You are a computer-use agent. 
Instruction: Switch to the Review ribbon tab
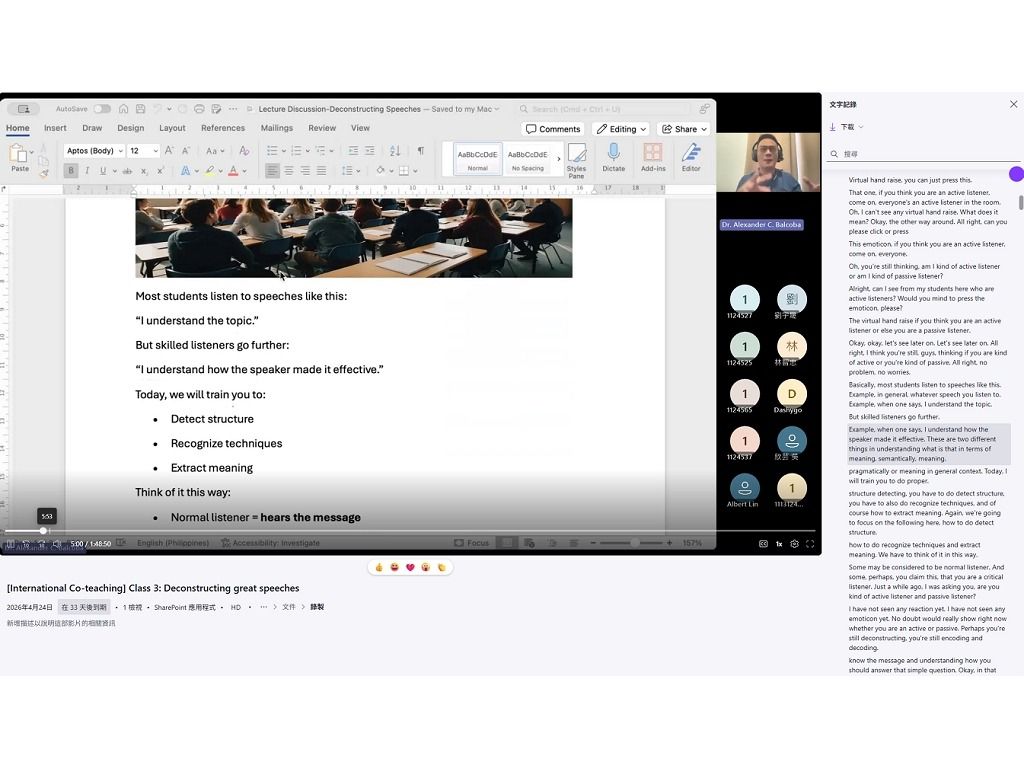322,128
